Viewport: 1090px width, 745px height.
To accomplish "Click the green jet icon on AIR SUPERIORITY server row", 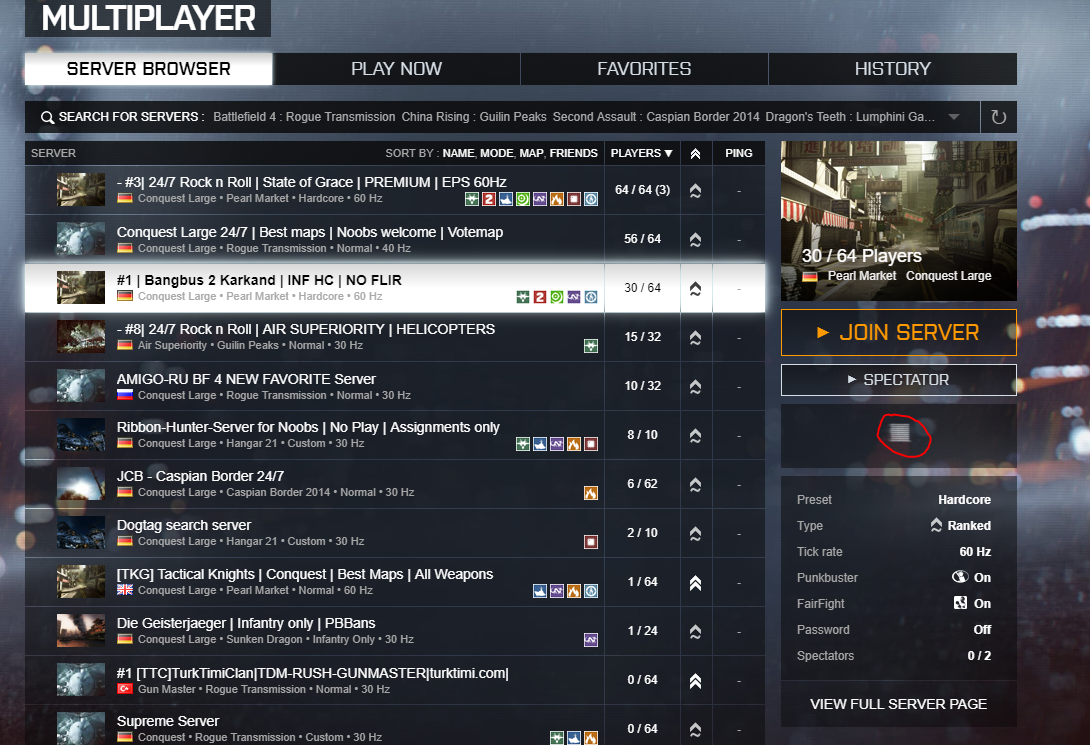I will pos(591,346).
